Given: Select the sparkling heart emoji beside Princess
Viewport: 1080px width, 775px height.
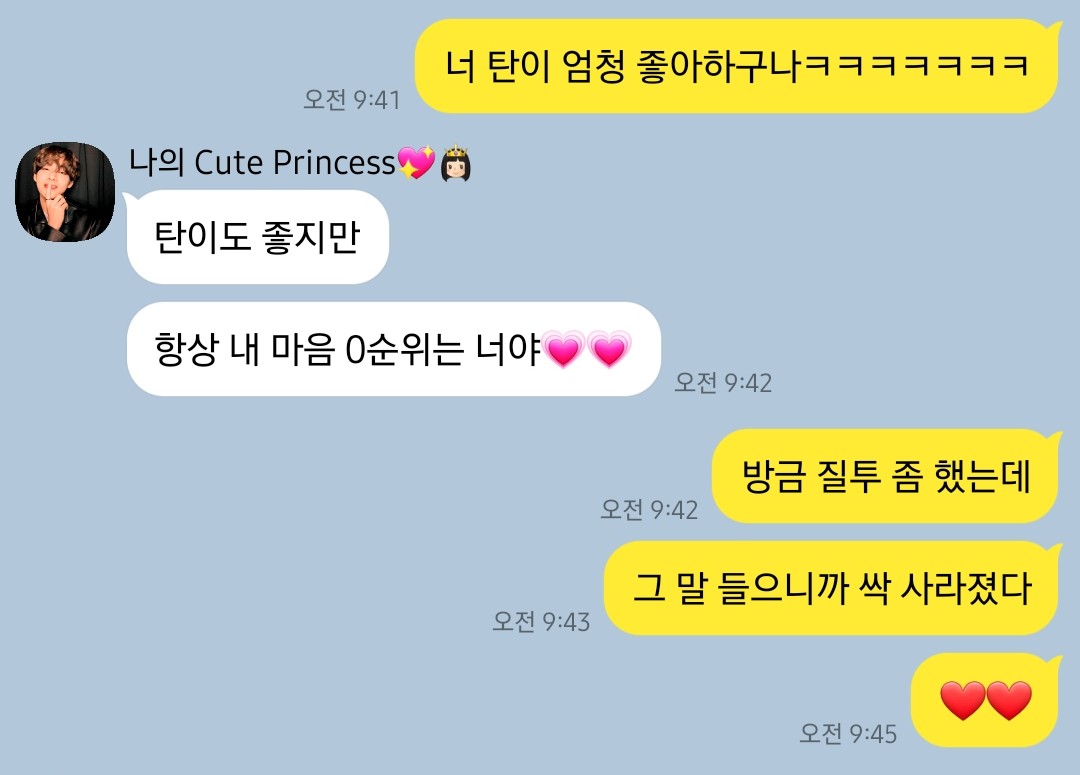Looking at the screenshot, I should (x=416, y=163).
